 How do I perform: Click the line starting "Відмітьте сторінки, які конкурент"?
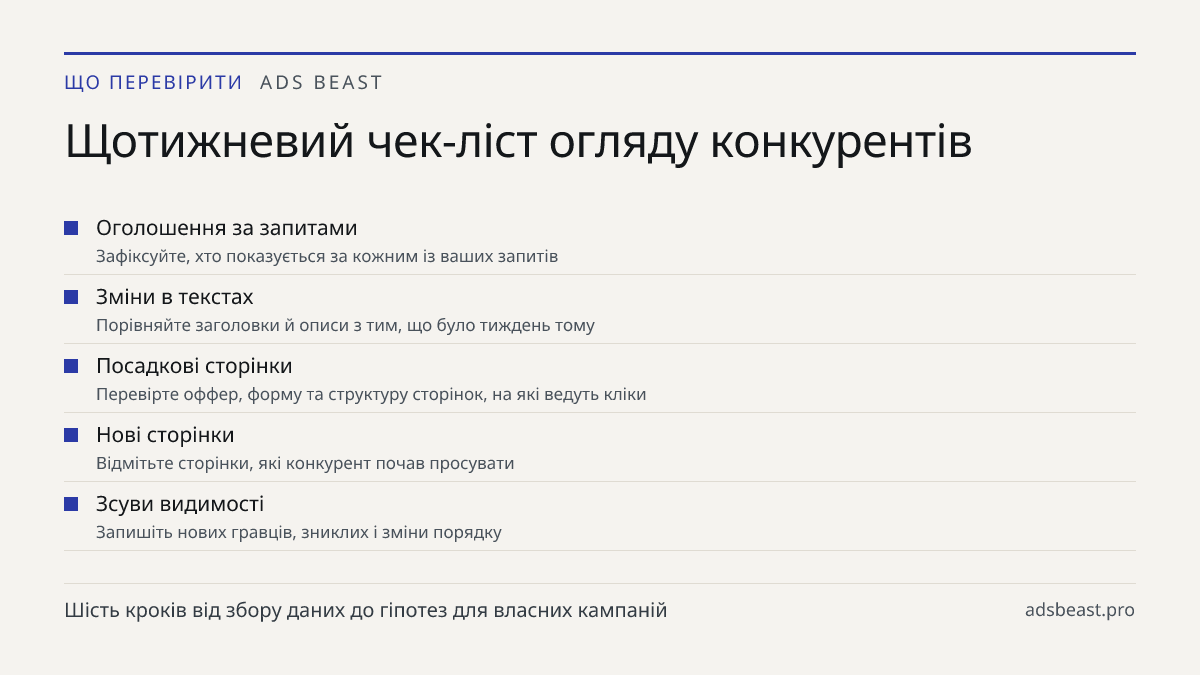(x=305, y=463)
